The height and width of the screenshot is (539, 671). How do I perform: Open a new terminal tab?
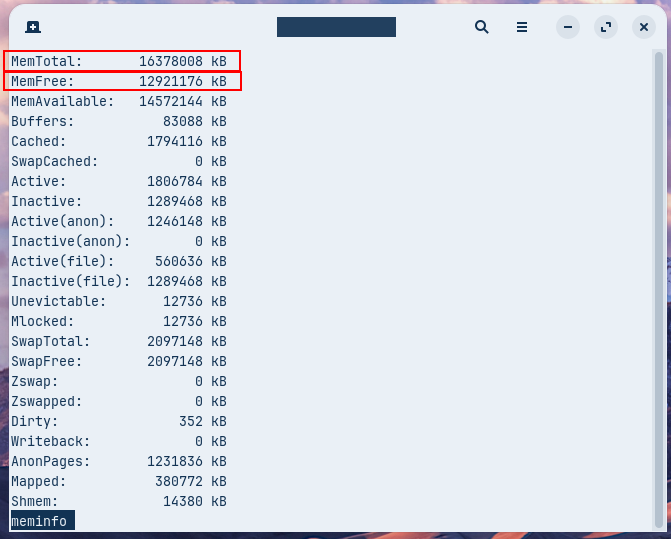click(33, 27)
